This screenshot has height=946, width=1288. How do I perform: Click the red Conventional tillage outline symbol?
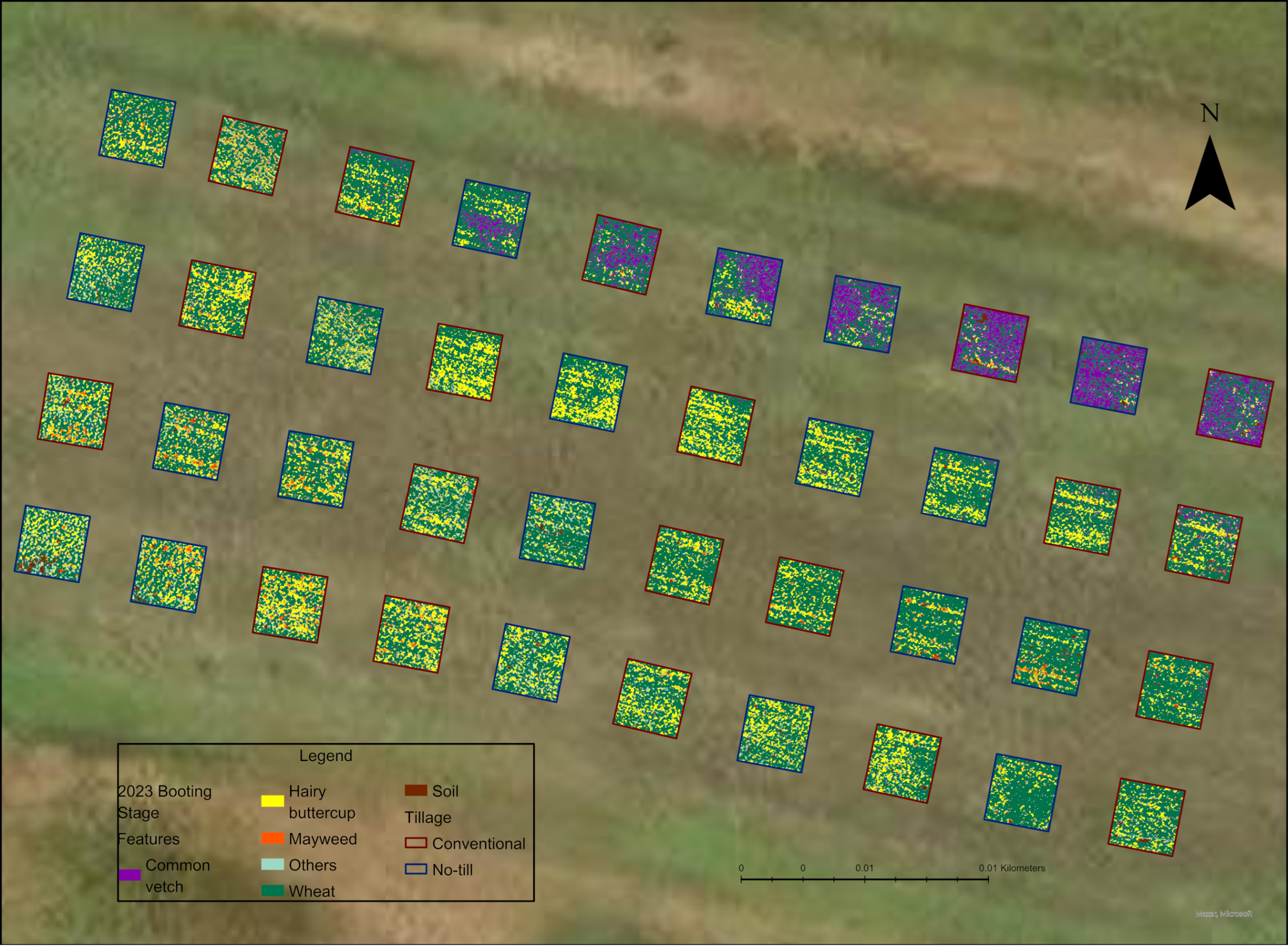416,843
